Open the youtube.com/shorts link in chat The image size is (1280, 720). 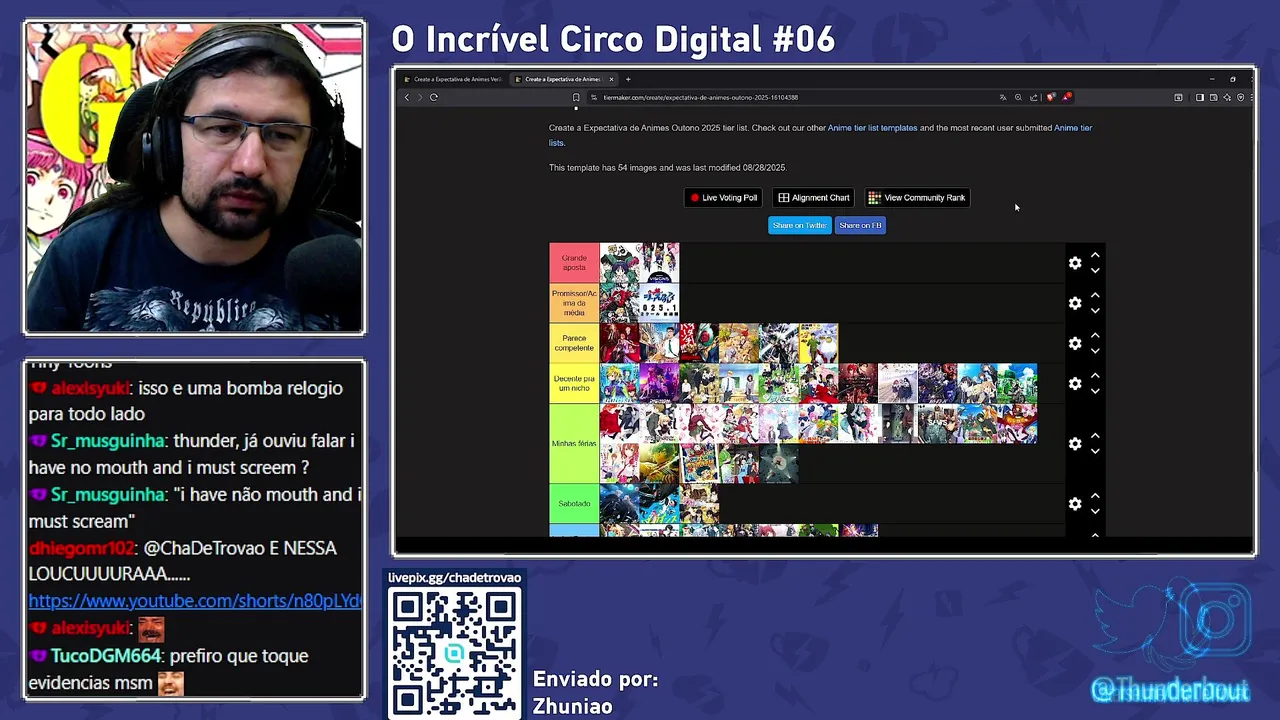(x=195, y=601)
